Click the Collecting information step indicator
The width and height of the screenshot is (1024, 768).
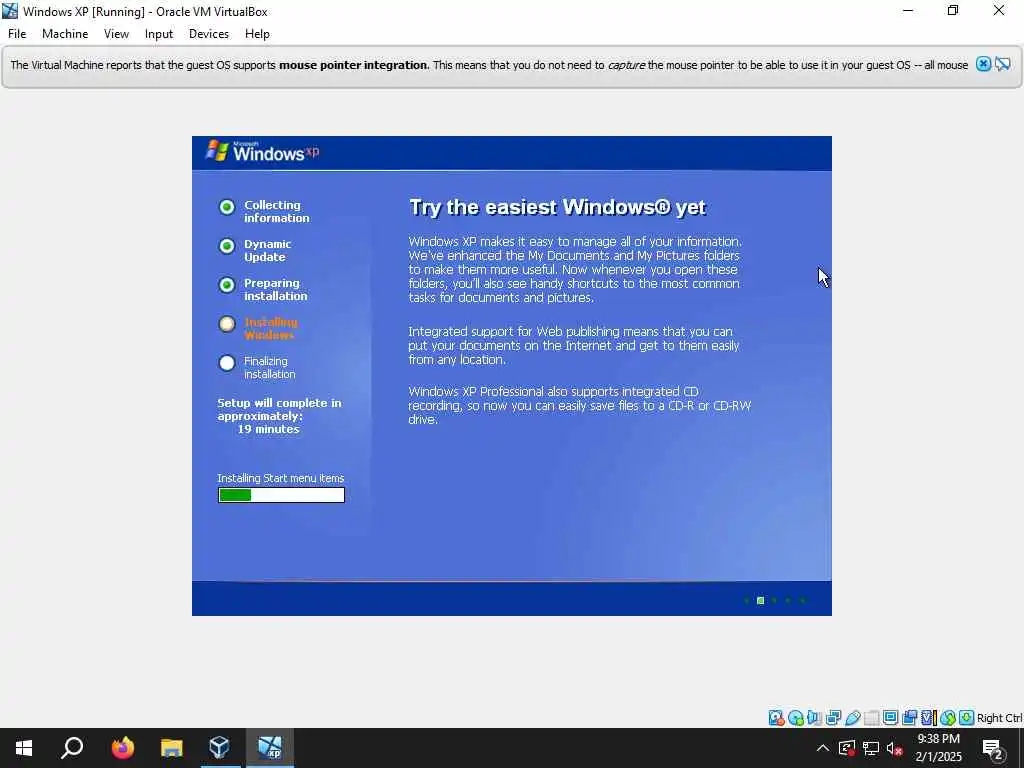coord(227,207)
